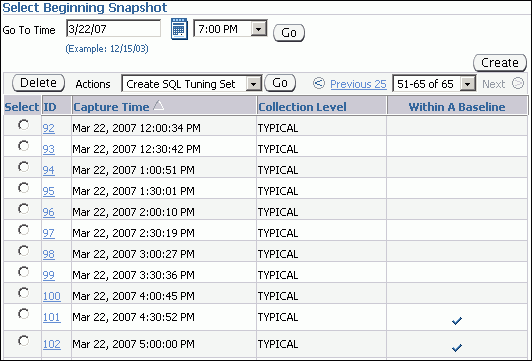
Task: Select radio button for snapshot 96
Action: [x=23, y=209]
